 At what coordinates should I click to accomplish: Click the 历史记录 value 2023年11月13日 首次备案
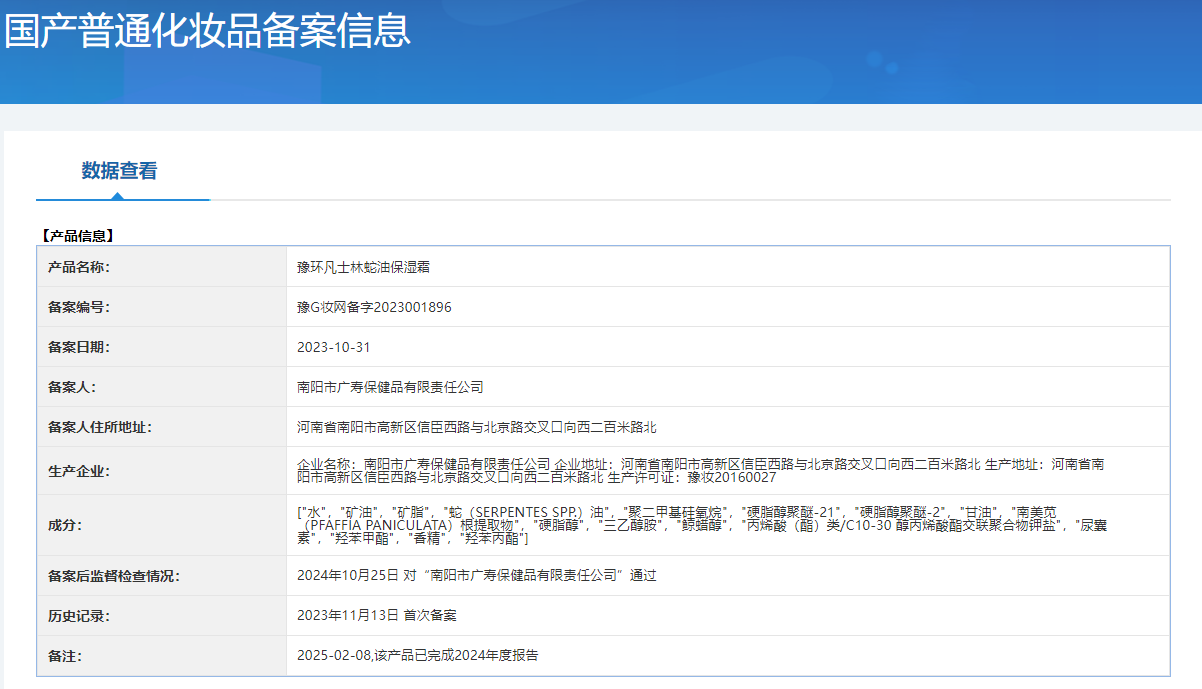click(377, 615)
